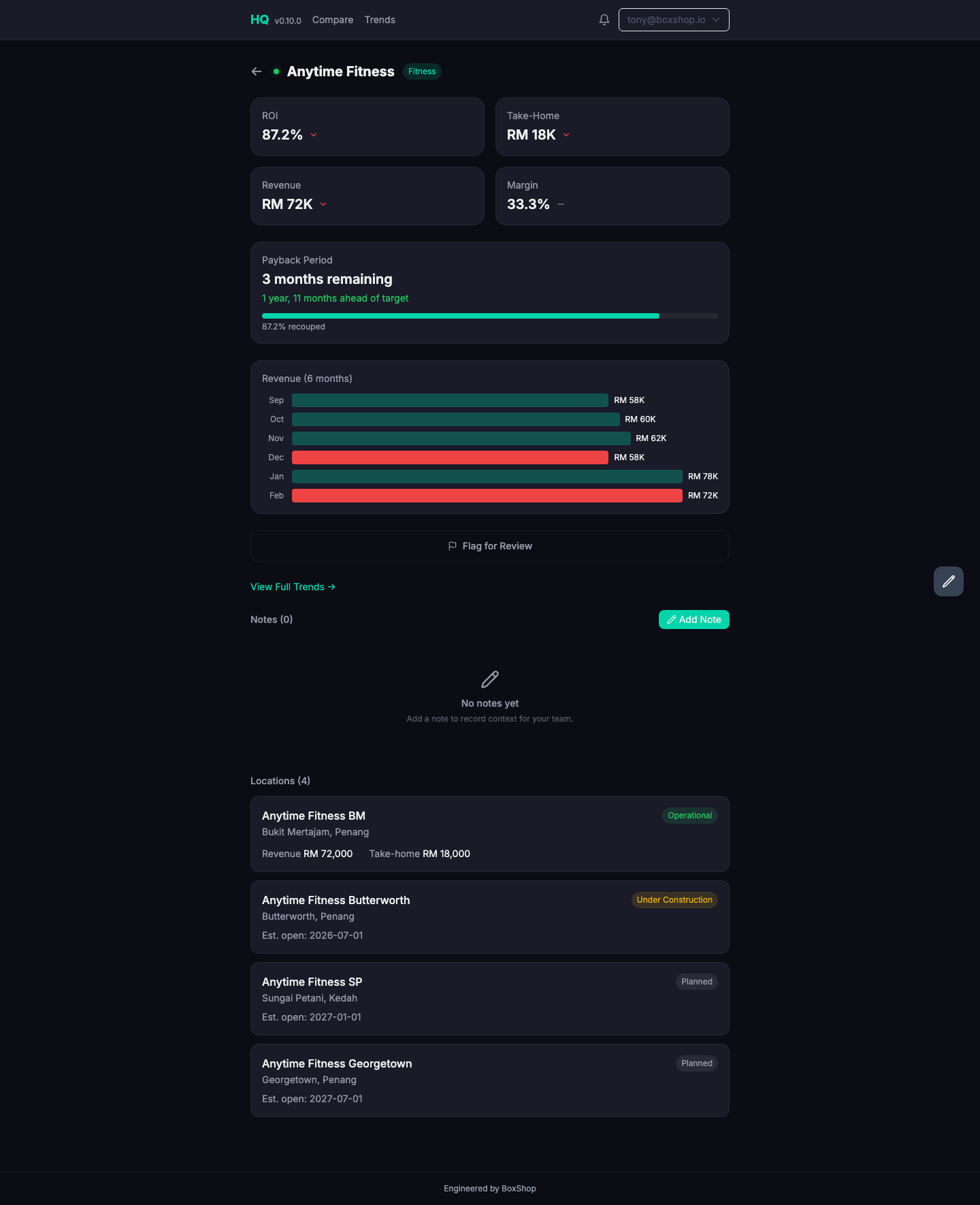The image size is (980, 1205).
Task: Open the Compare page
Action: (x=333, y=20)
